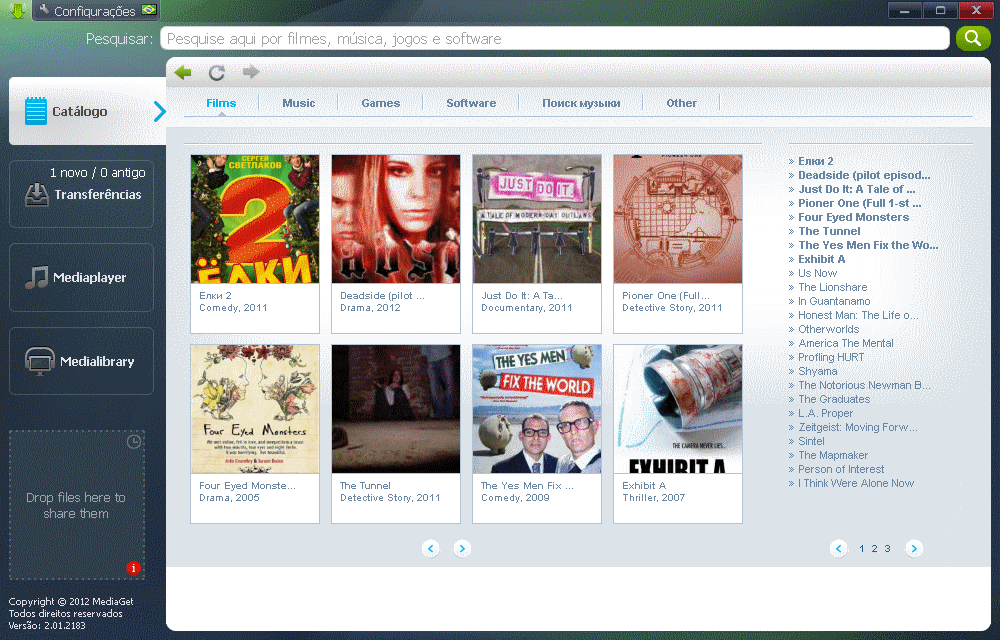Image resolution: width=1000 pixels, height=640 pixels.
Task: Click the green back arrow icon
Action: click(x=183, y=72)
